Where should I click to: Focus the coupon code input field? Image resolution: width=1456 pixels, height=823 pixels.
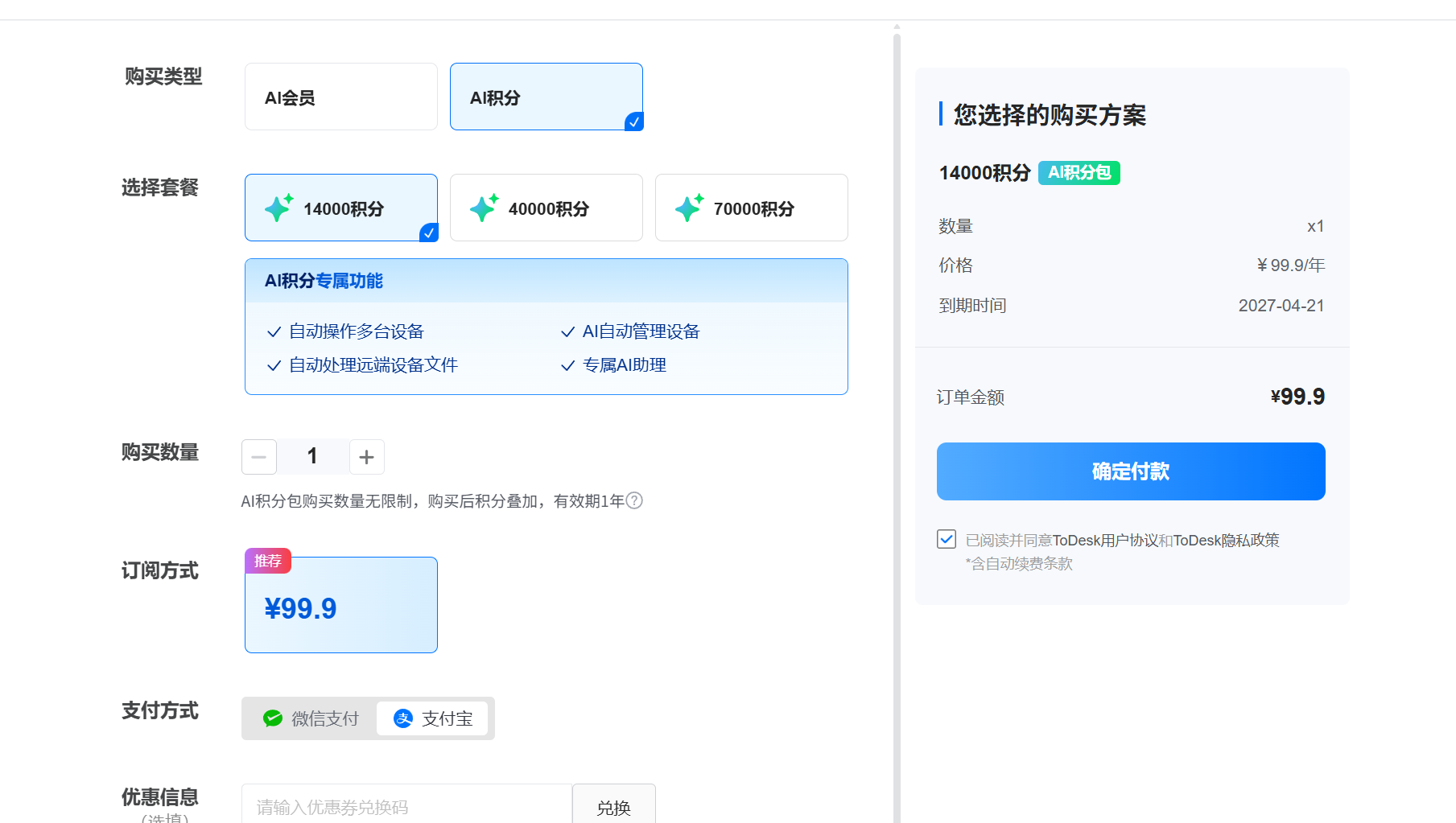407,806
